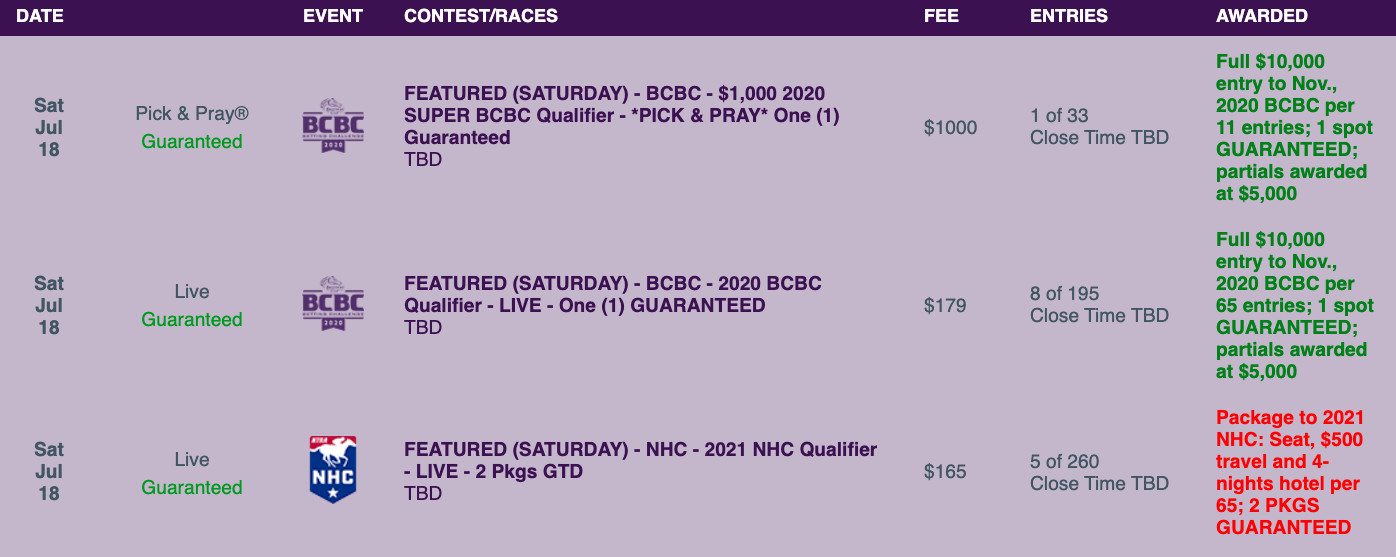The height and width of the screenshot is (557, 1396).
Task: Click the NHC horse racing logo
Action: point(333,469)
